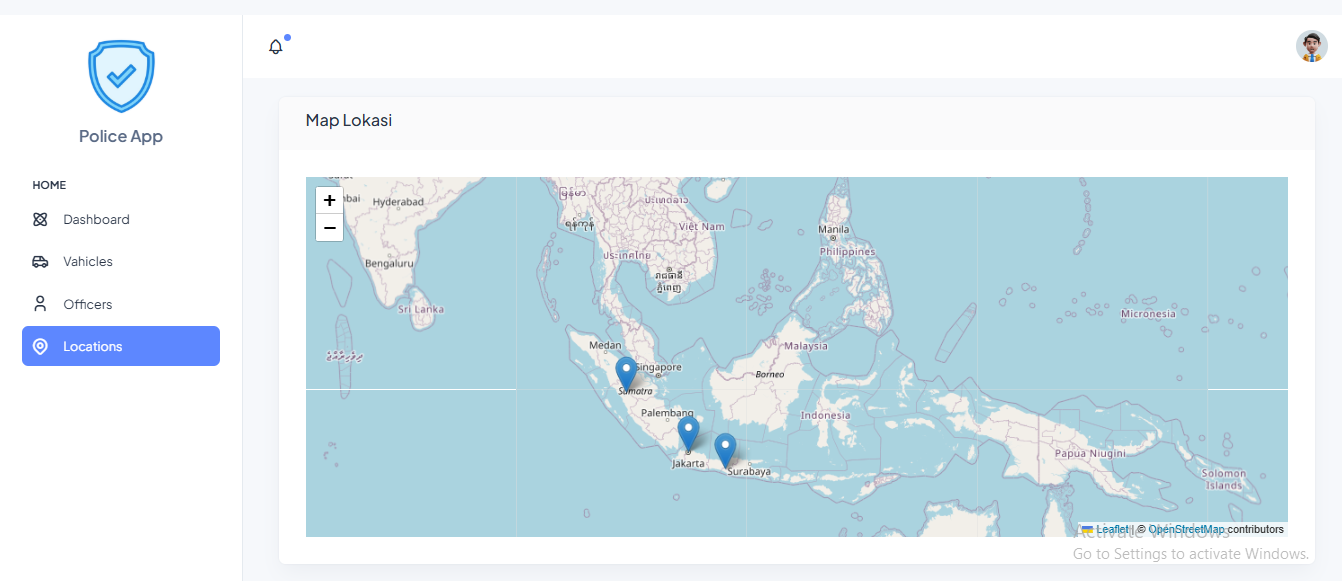Select the map marker near Jakarta
1342x581 pixels.
[x=688, y=432]
